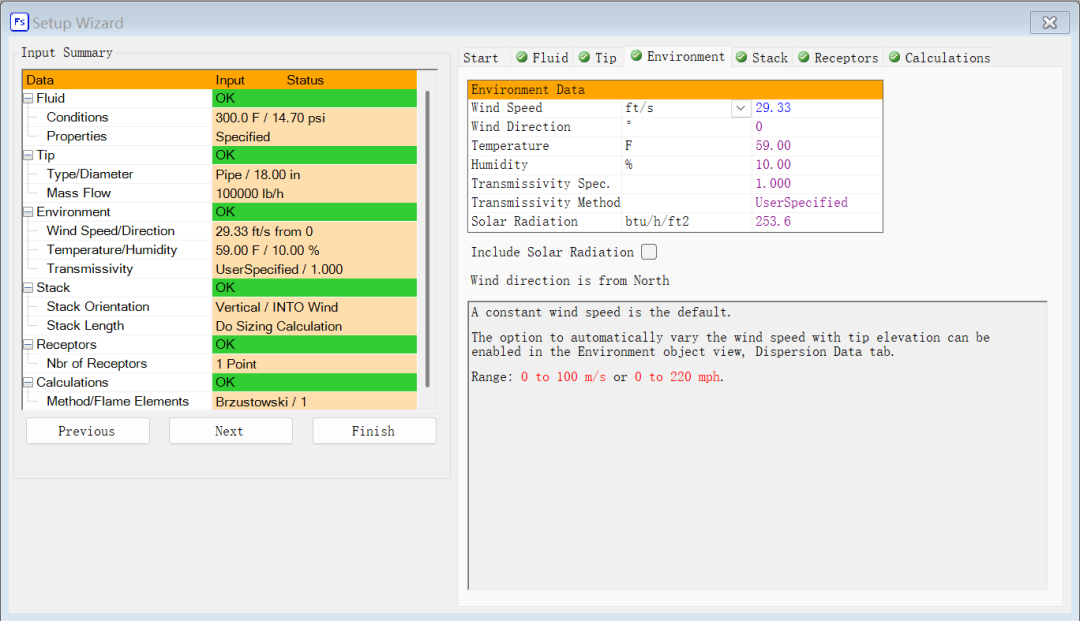Edit the Transmissivity Spec. value 1.000

point(817,184)
